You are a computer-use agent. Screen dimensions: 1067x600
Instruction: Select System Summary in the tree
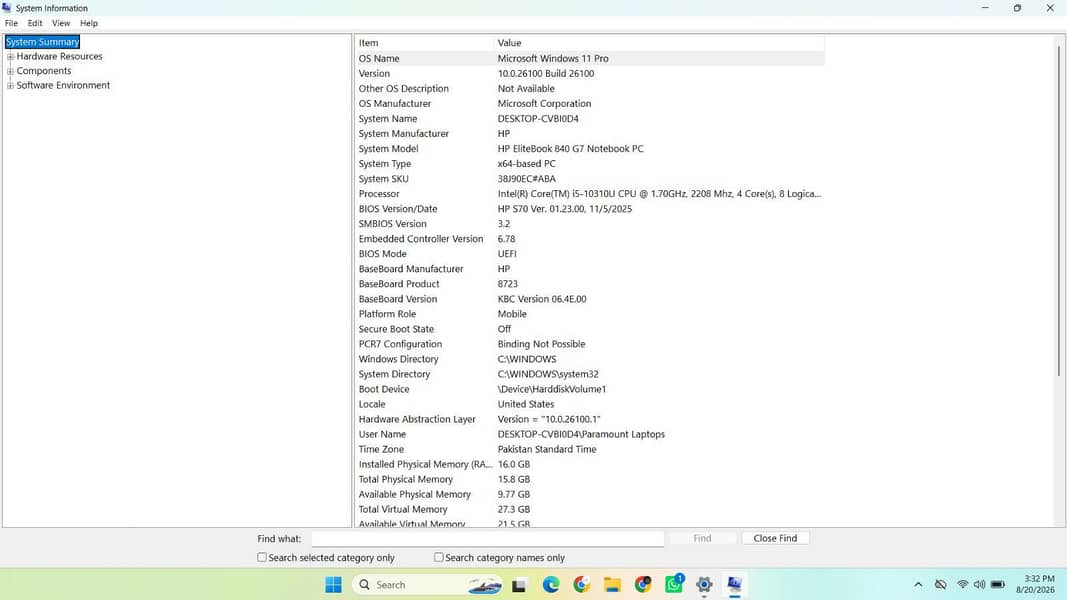click(x=42, y=41)
